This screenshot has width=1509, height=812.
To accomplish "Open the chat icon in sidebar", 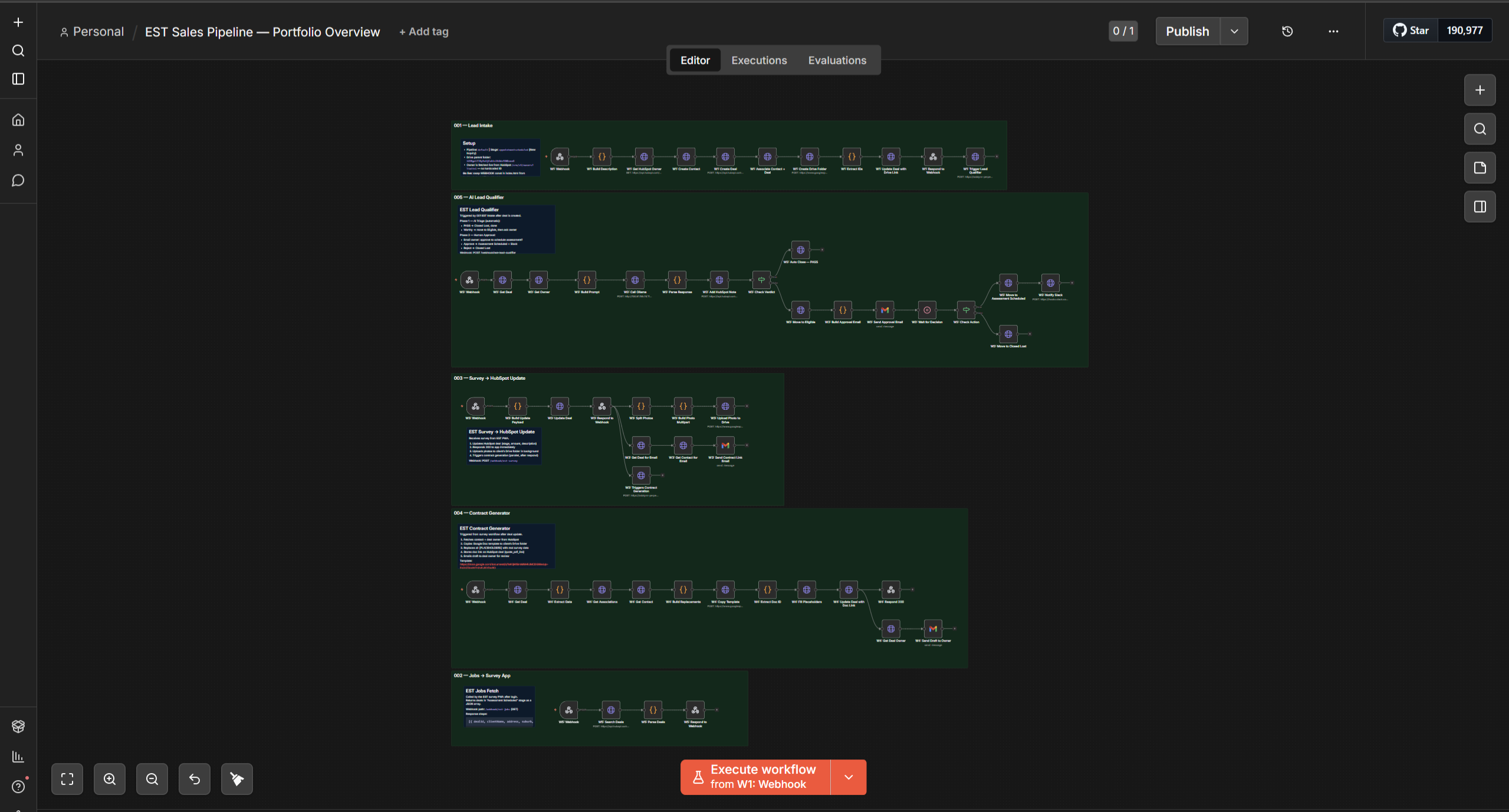I will (18, 180).
